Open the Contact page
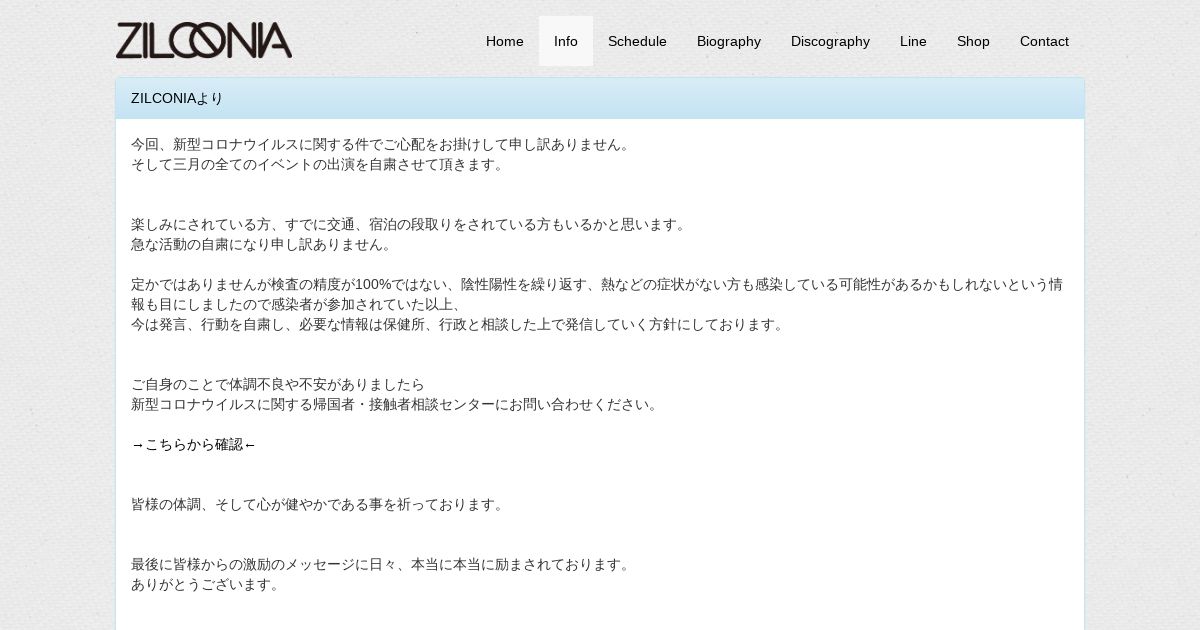This screenshot has height=630, width=1200. point(1044,41)
